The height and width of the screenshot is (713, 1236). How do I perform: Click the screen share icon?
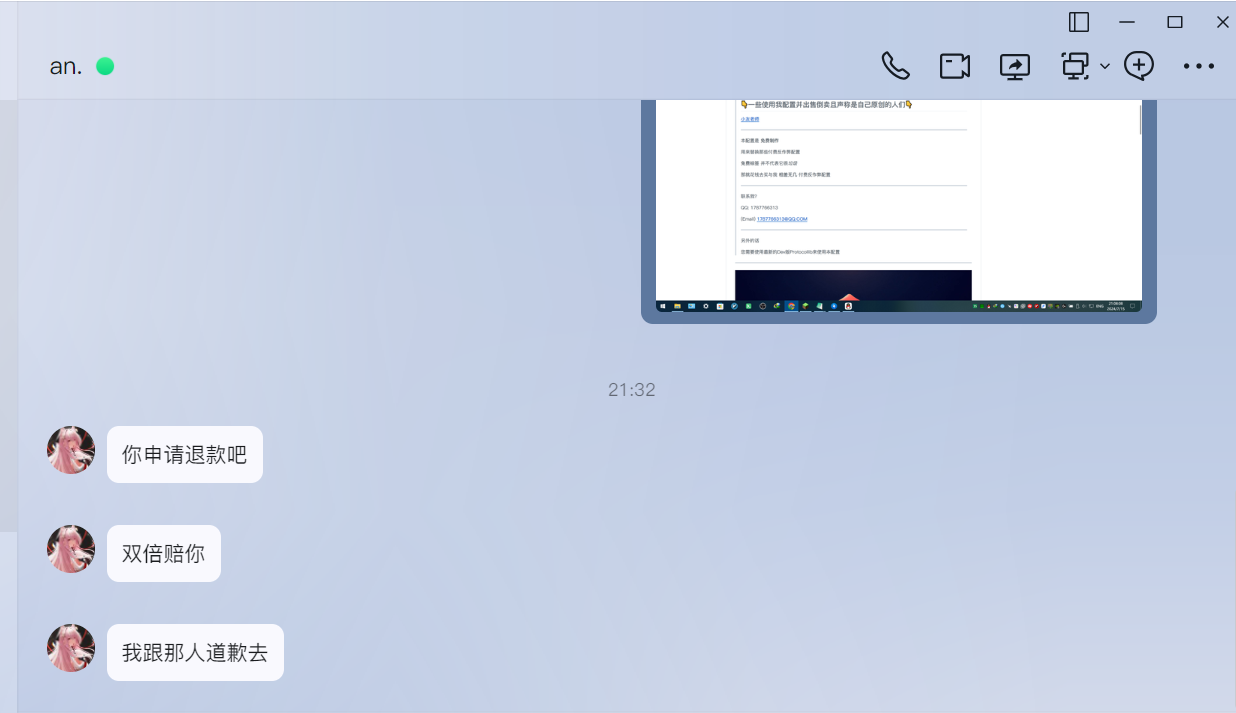pos(1015,66)
